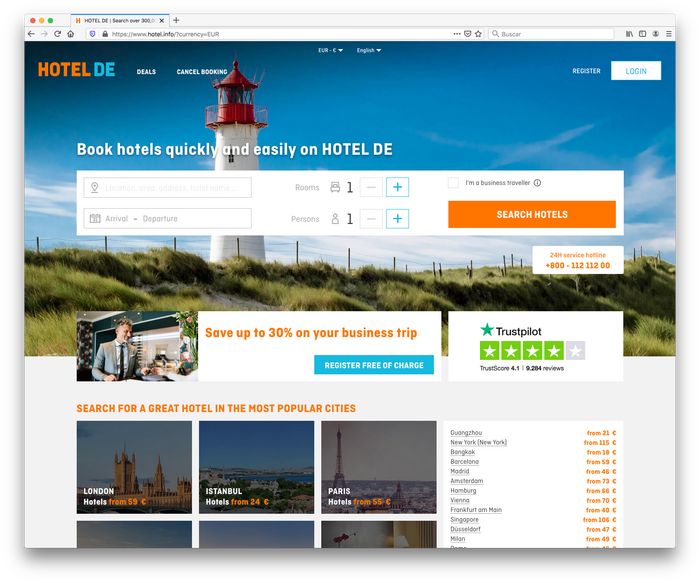Decrease the Persons count with minus

tap(371, 219)
